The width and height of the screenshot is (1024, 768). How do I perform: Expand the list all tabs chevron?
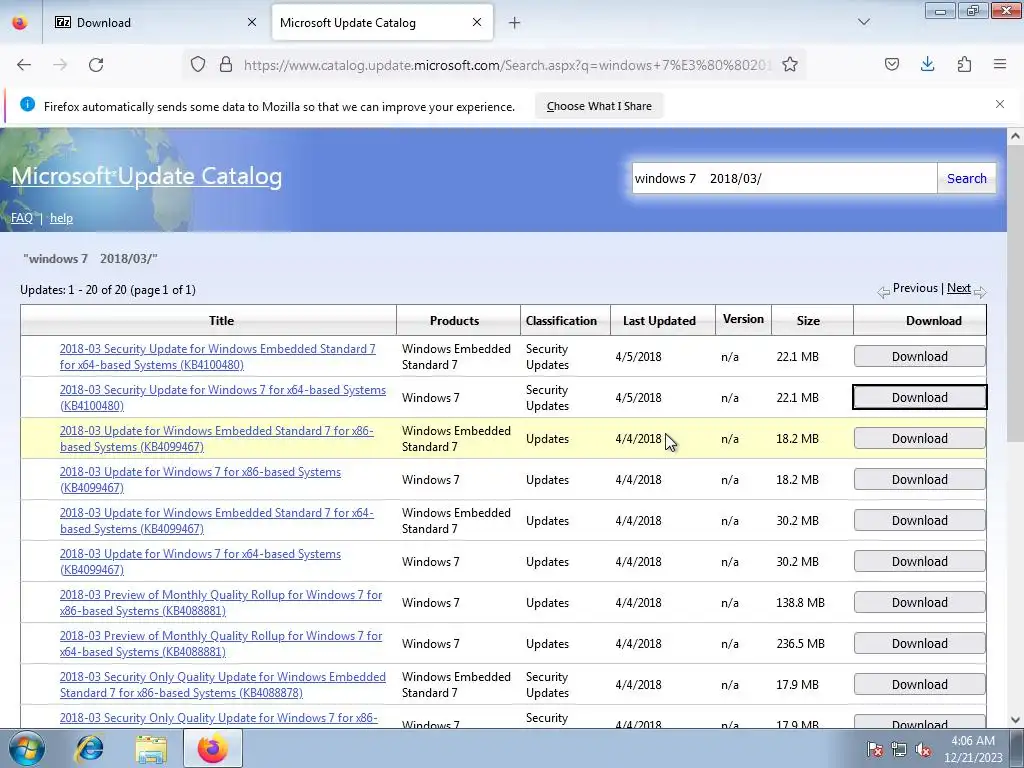click(864, 22)
